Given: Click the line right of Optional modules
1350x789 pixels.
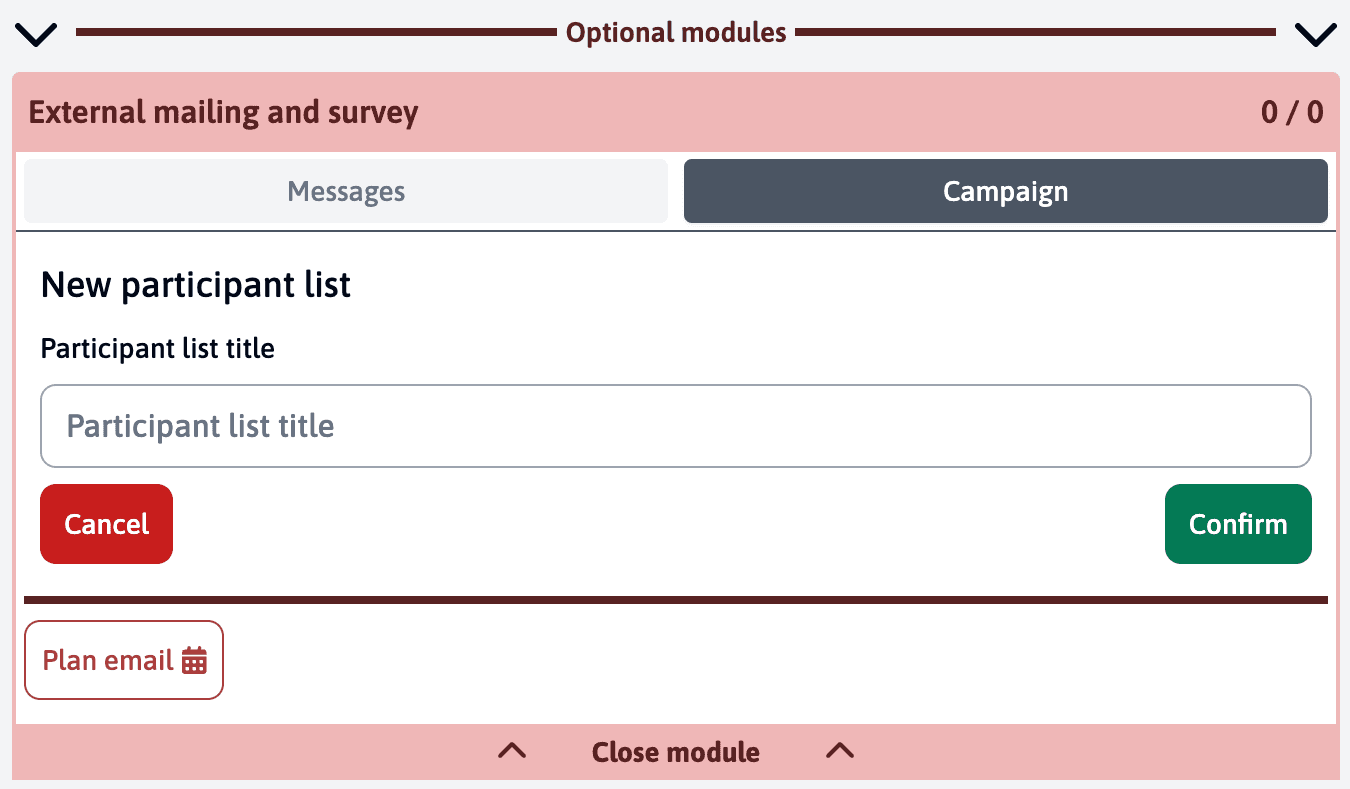Looking at the screenshot, I should (1035, 33).
